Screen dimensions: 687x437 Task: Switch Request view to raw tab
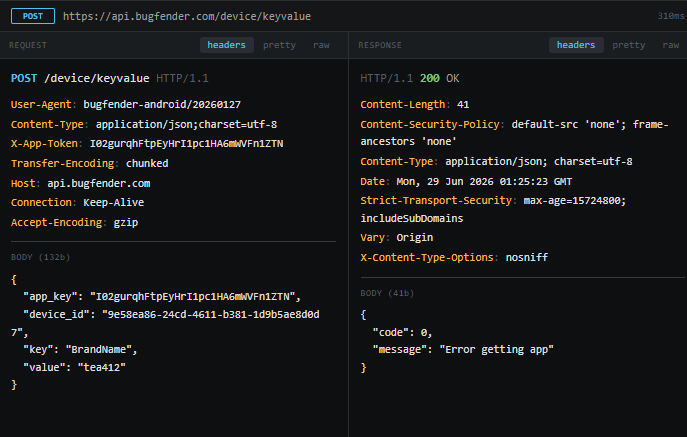click(x=321, y=45)
